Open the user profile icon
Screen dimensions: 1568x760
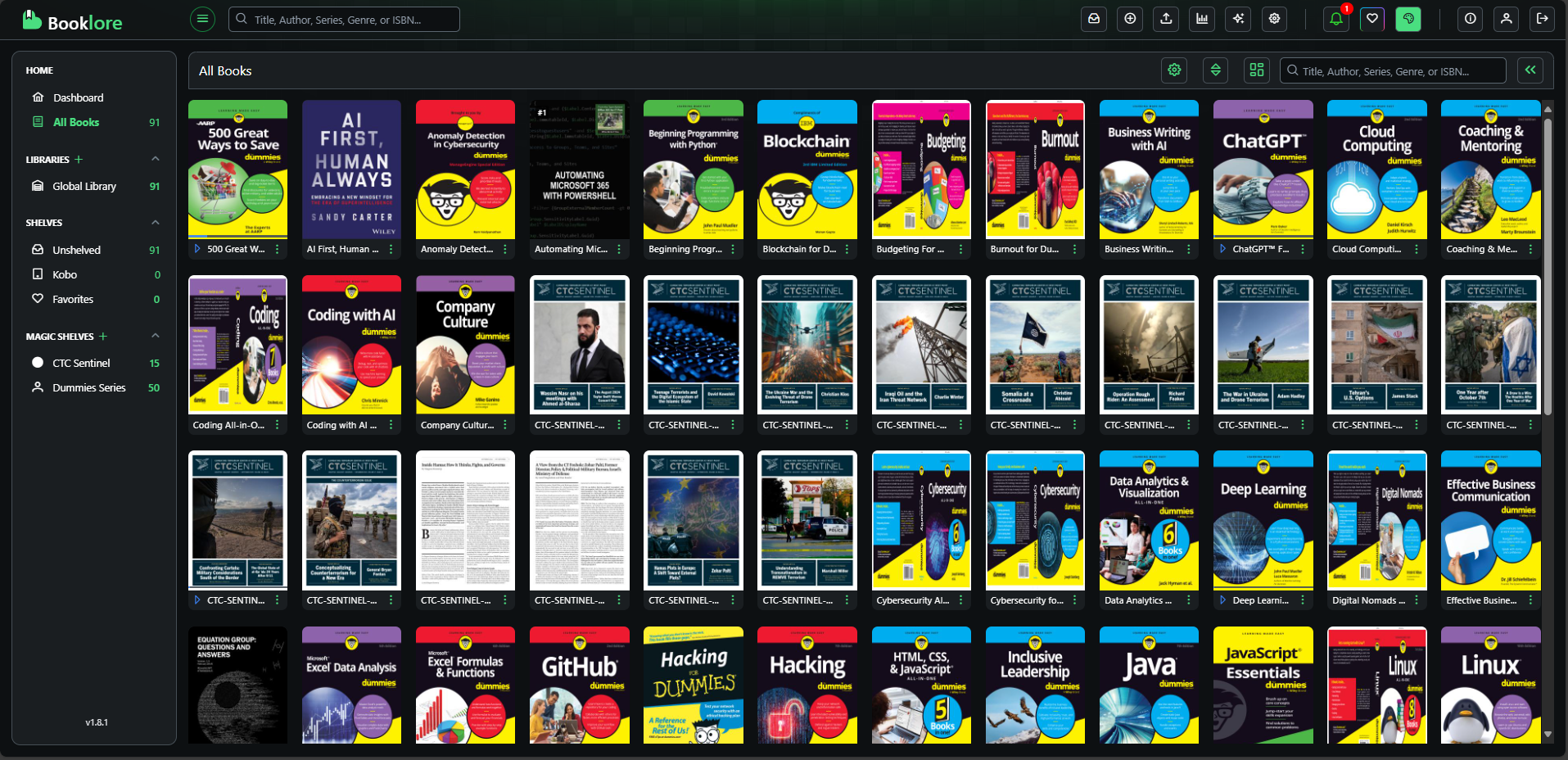point(1506,19)
